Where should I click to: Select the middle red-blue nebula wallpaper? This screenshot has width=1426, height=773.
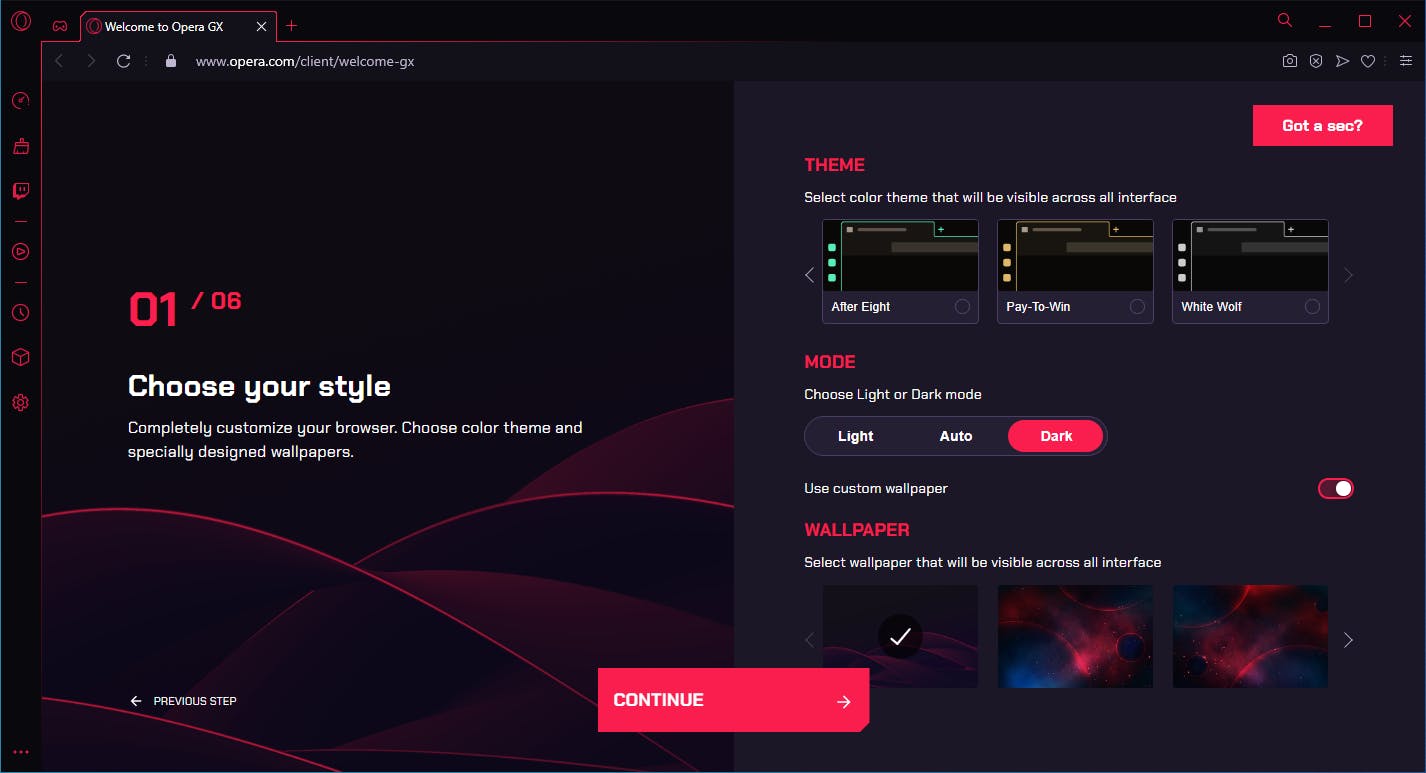1075,636
